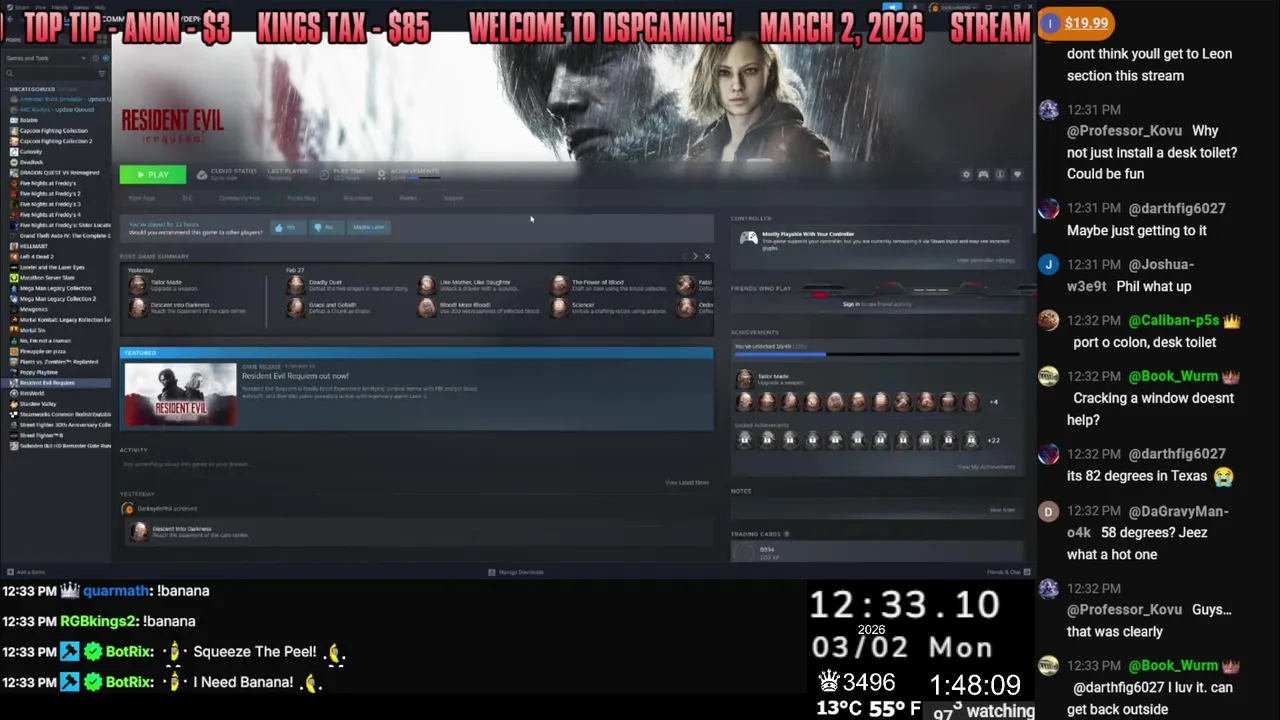Select Dragon Quest VII Reimagined in library
The height and width of the screenshot is (720, 1280).
58,173
